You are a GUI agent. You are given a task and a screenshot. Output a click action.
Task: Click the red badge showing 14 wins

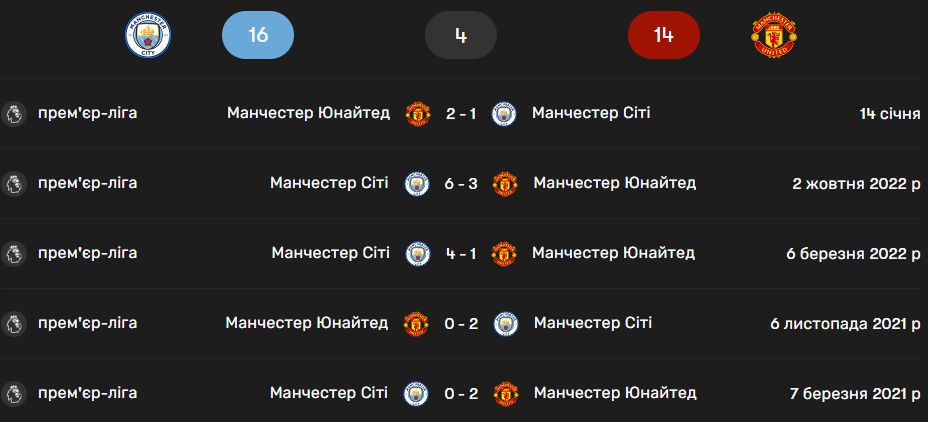coord(663,36)
